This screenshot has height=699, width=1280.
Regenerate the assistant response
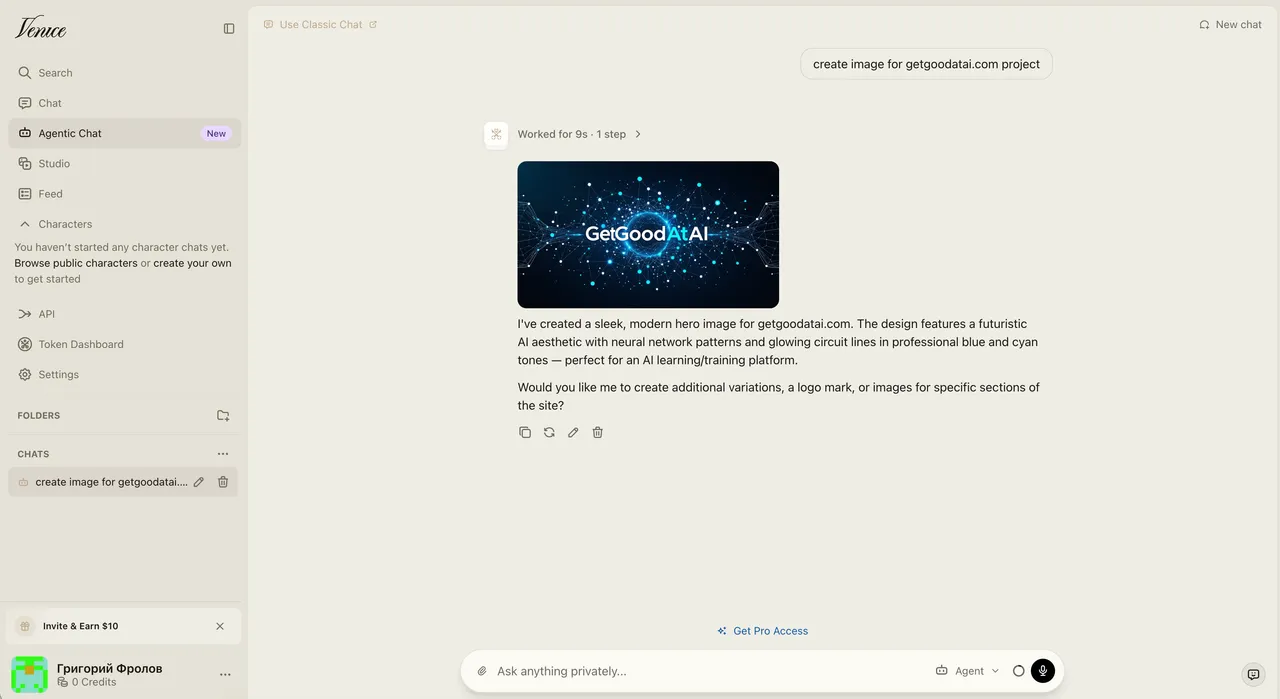point(549,432)
